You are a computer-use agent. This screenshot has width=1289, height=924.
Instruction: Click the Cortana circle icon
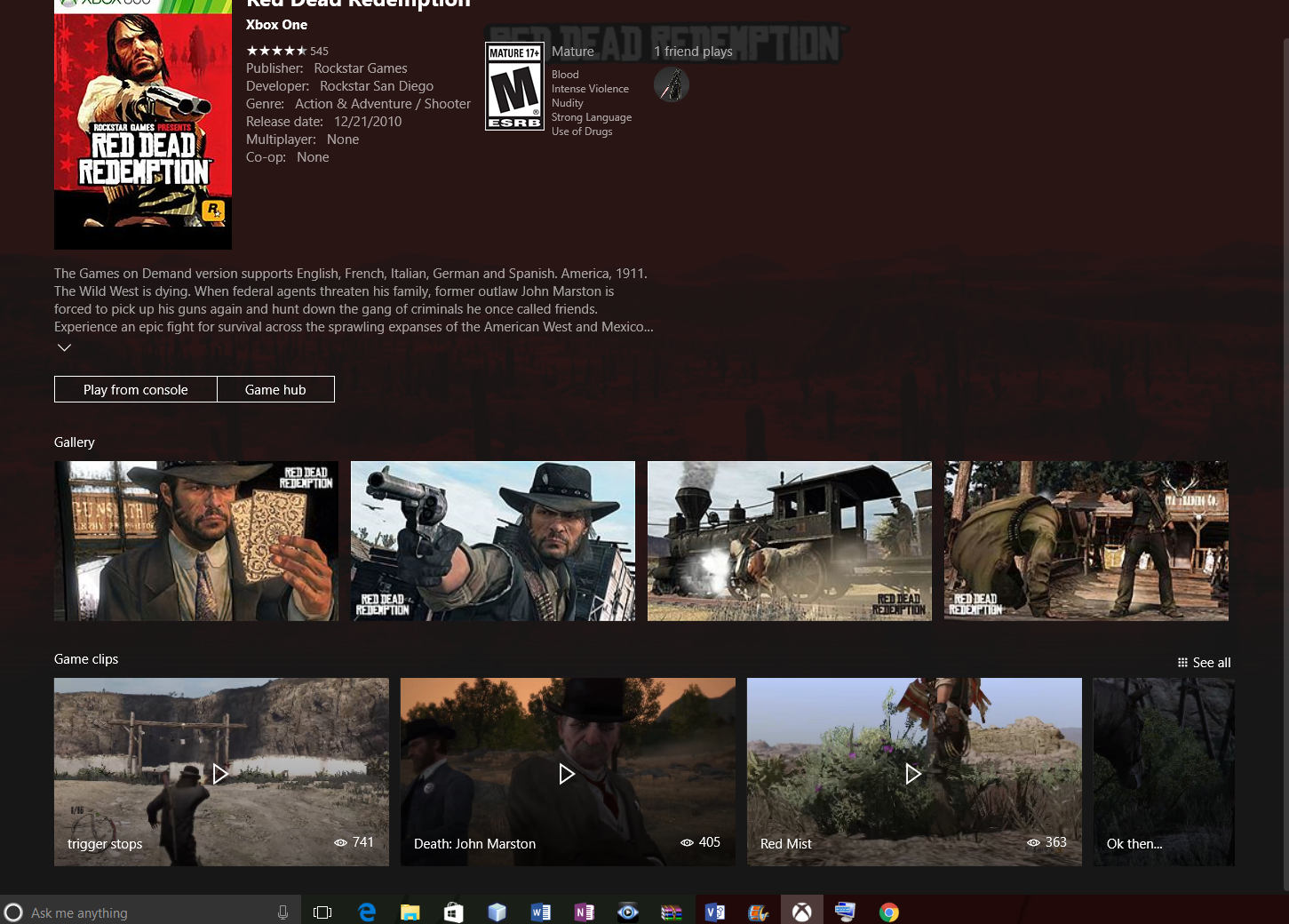(x=13, y=912)
